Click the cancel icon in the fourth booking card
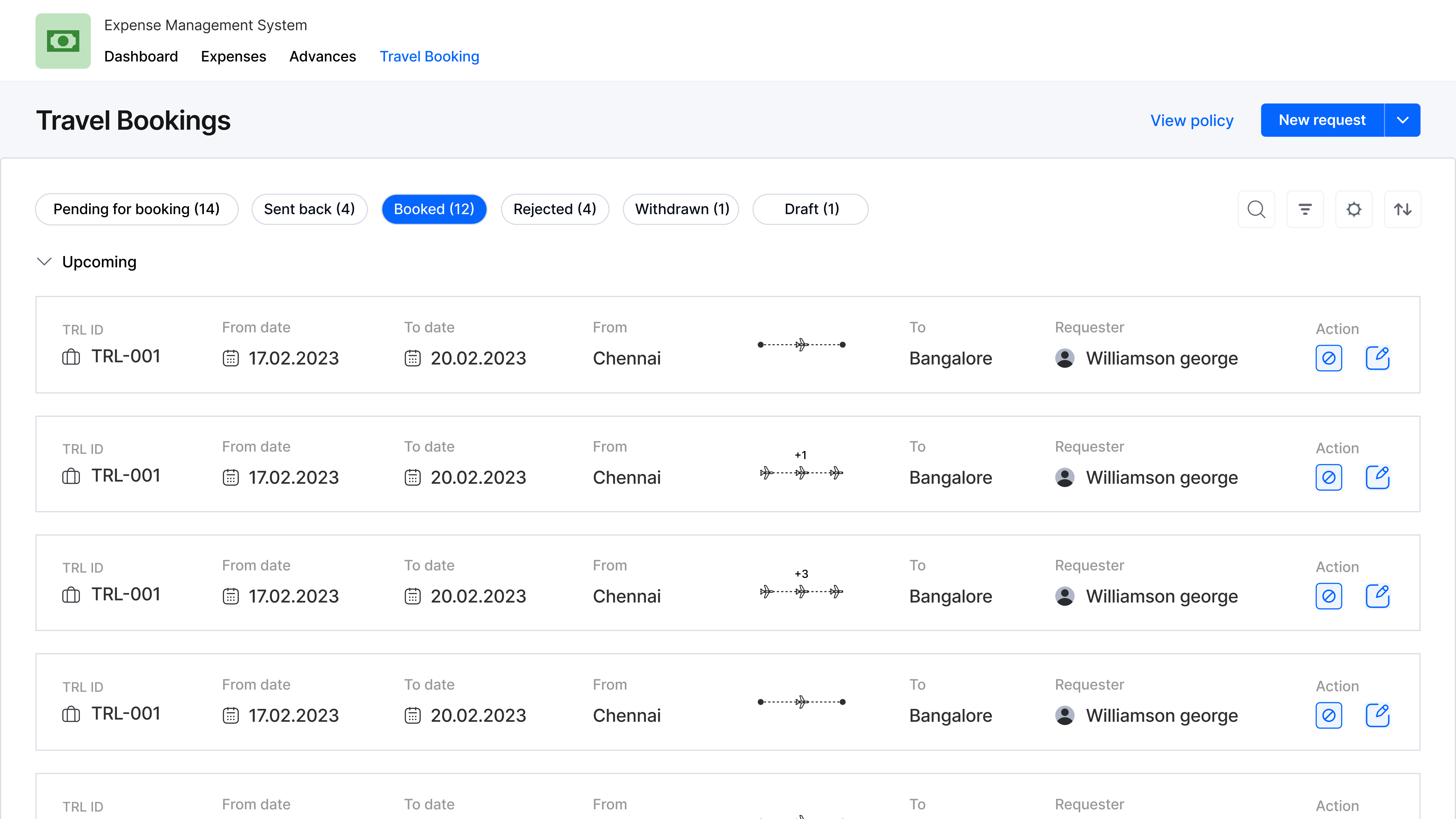 click(1329, 716)
